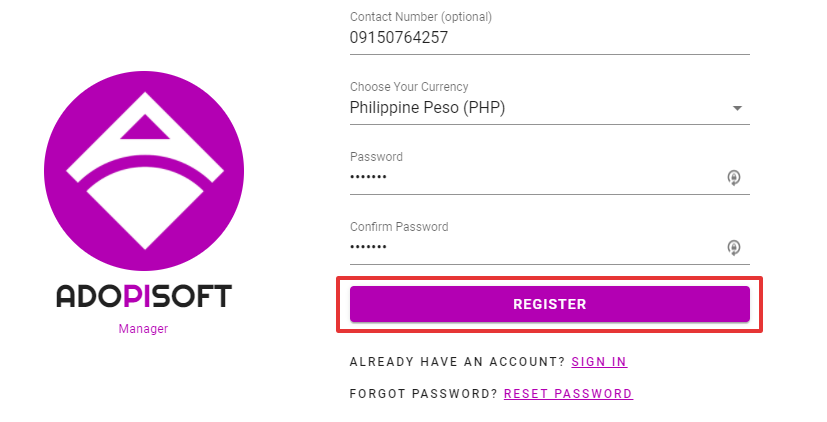Click the ADOPISOFT wordmark text
Screen dimensions: 827x422
click(x=144, y=296)
